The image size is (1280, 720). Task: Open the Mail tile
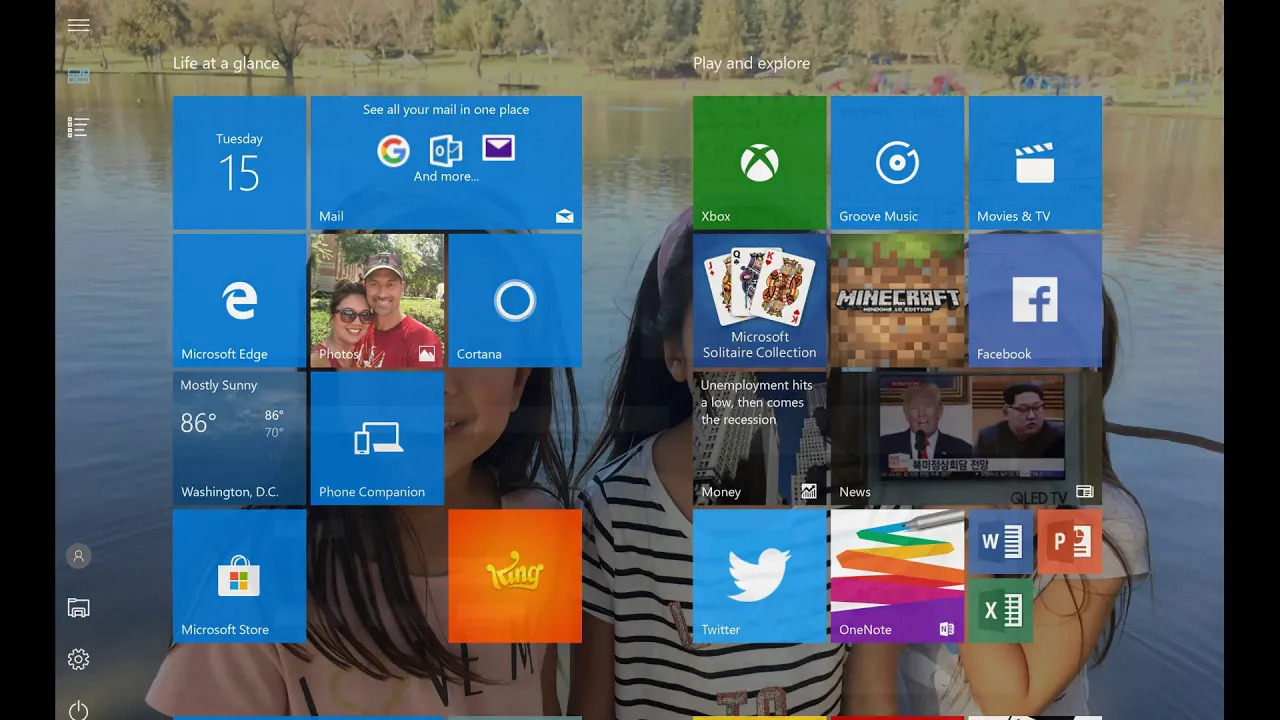446,163
